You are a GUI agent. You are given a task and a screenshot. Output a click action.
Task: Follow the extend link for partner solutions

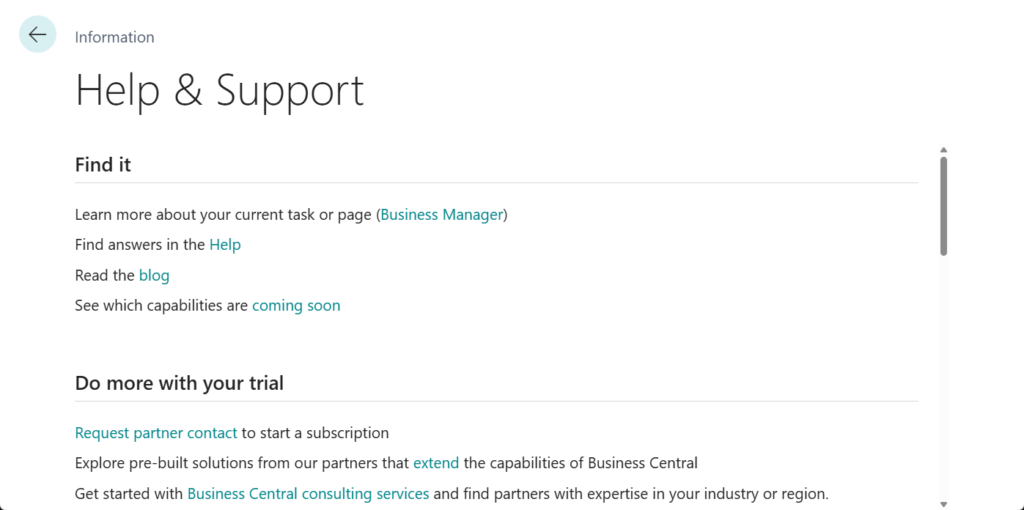(436, 463)
